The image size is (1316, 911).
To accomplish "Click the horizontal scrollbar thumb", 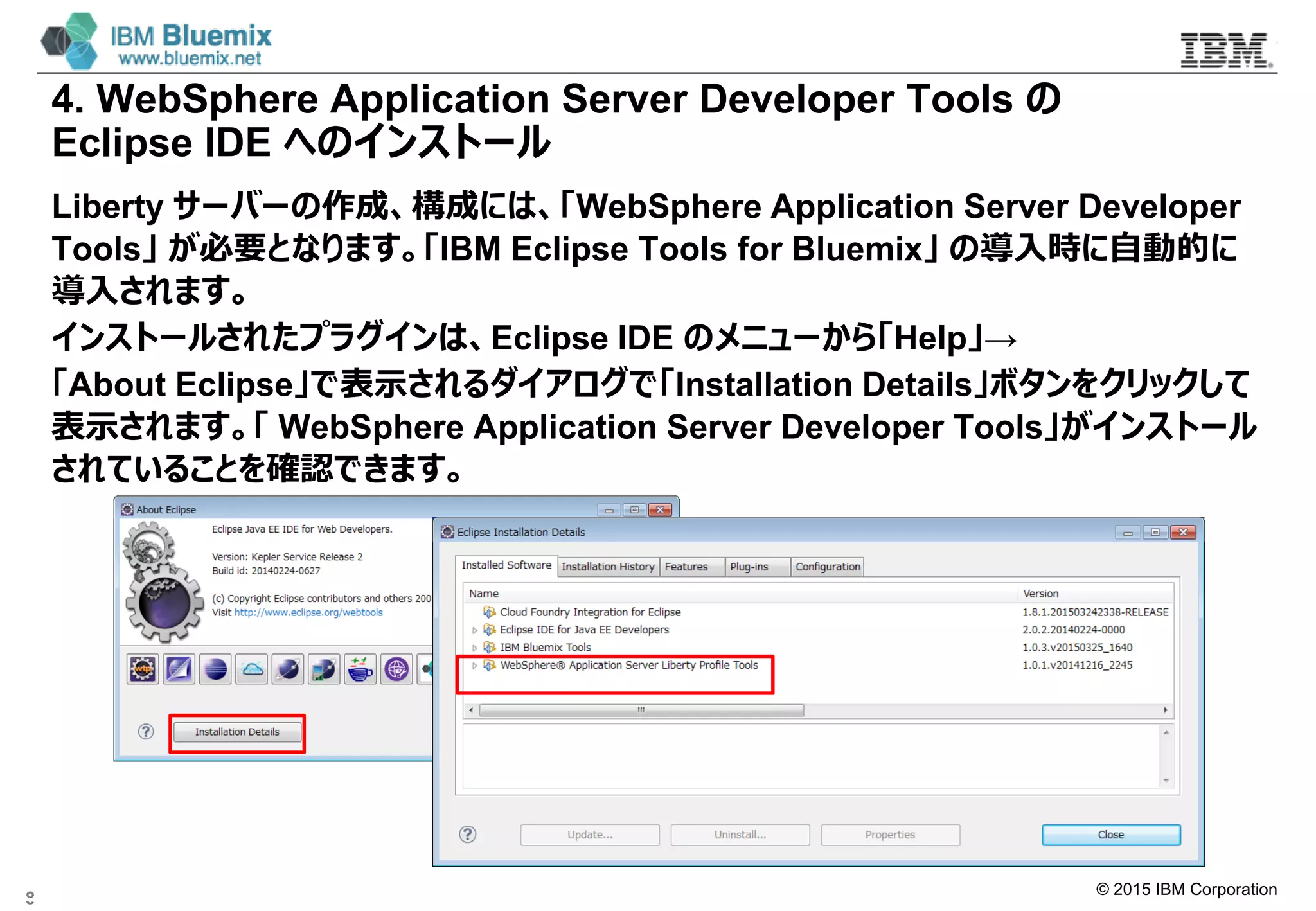I will [641, 710].
